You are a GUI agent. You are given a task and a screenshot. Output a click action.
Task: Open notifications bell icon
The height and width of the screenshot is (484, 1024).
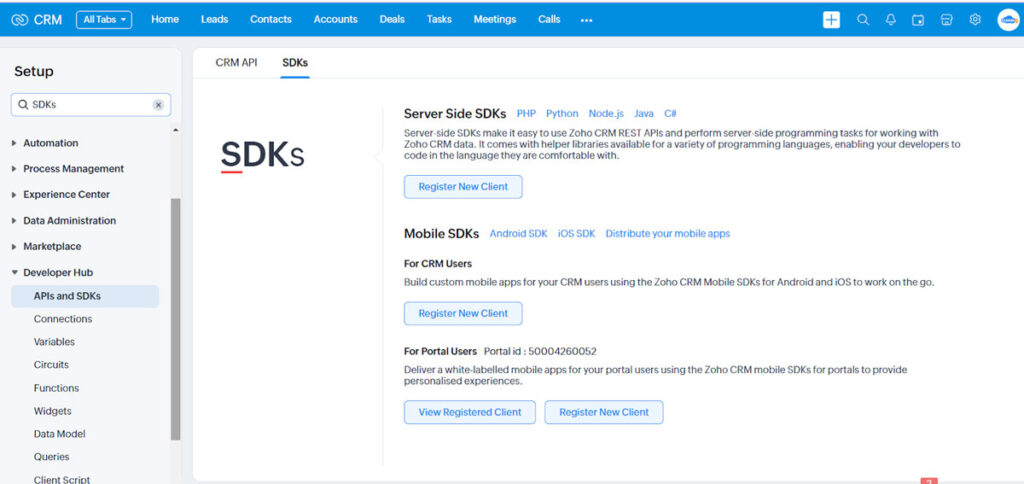click(x=891, y=20)
